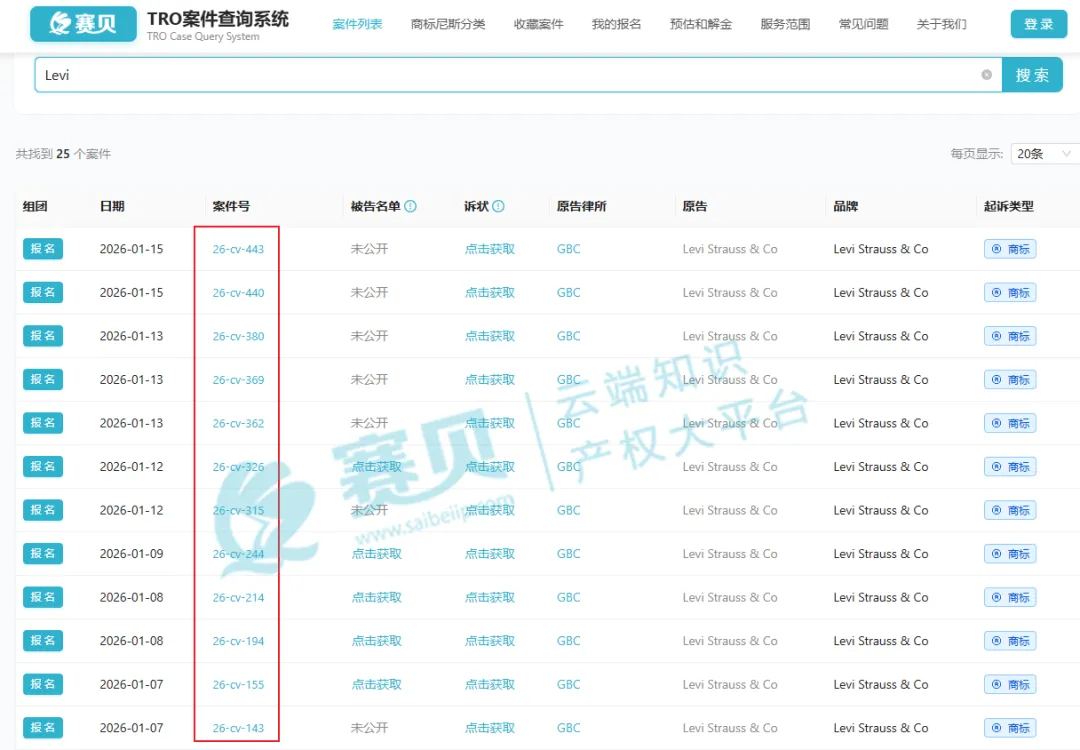Click 点击获取 defendant list for 26-cv-214
This screenshot has width=1080, height=750.
click(376, 598)
